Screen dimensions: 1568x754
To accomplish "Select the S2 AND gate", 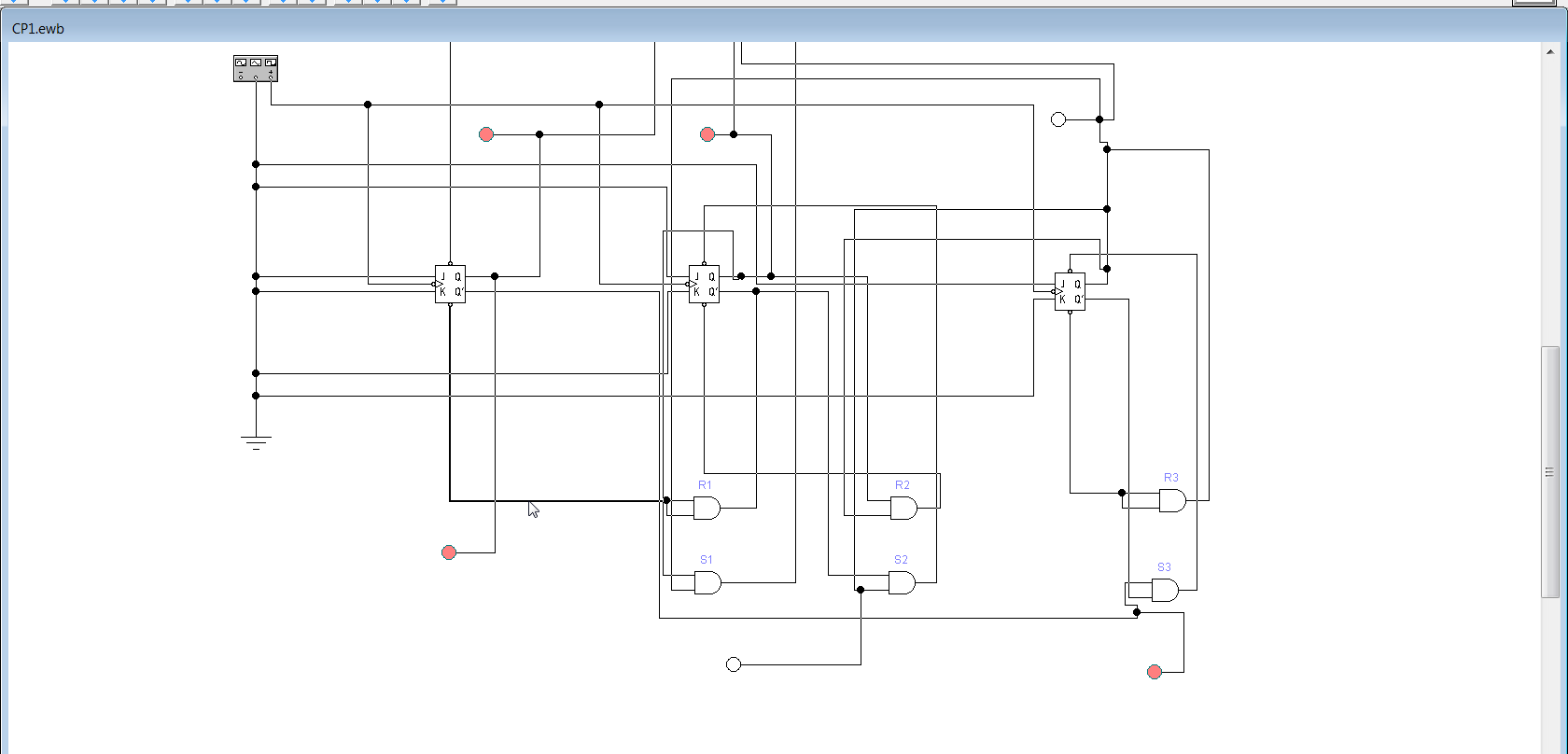I will point(902,582).
